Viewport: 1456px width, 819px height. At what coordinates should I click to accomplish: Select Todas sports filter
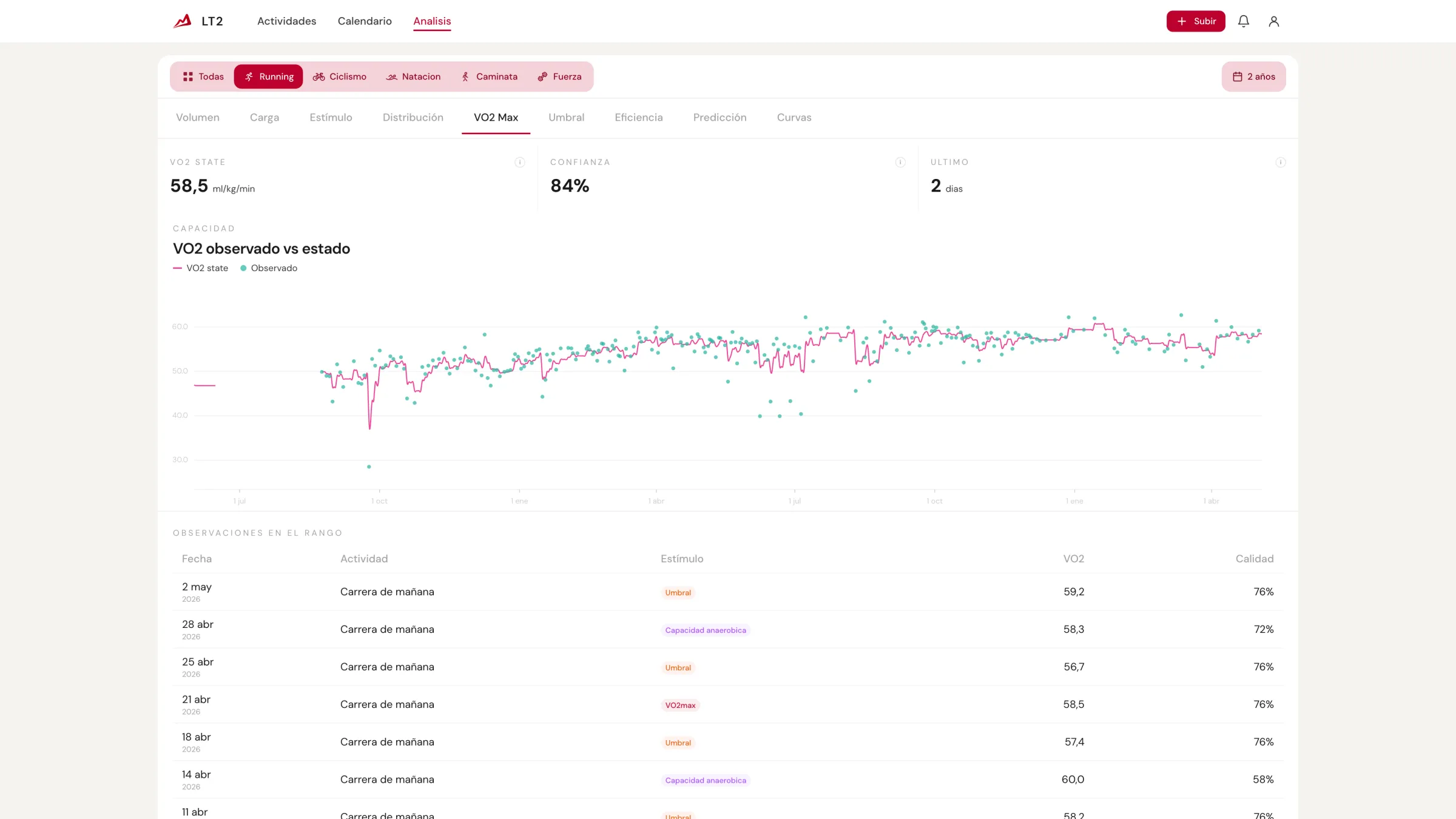pos(203,76)
